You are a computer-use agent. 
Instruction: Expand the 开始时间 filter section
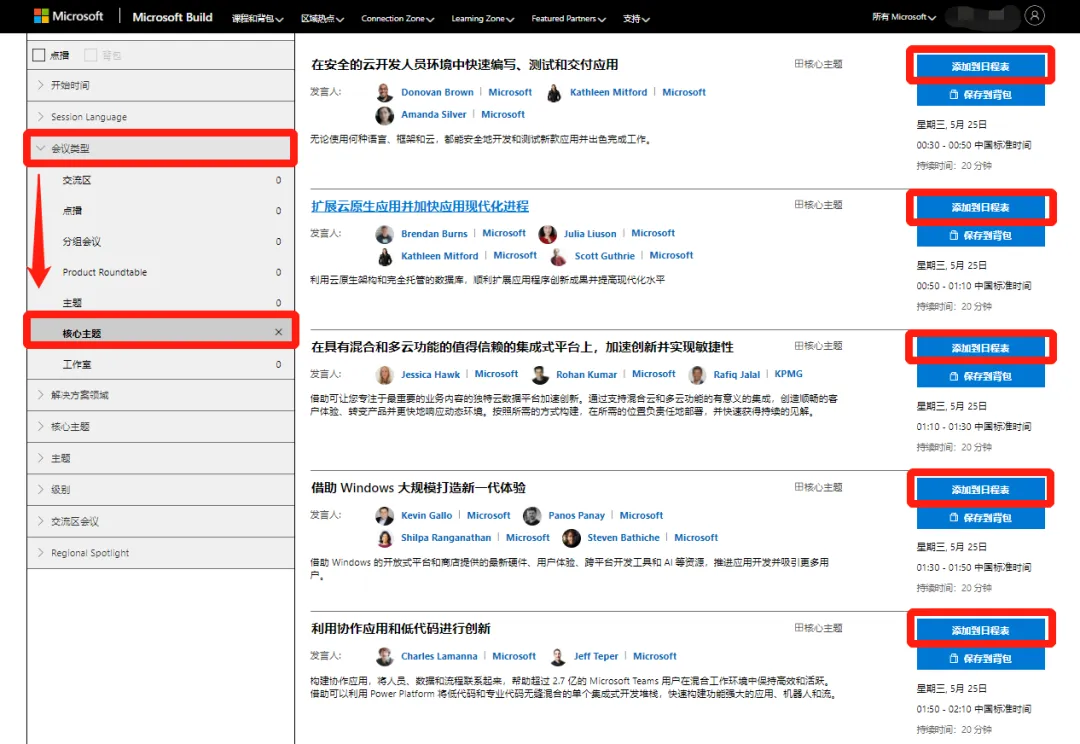point(160,85)
